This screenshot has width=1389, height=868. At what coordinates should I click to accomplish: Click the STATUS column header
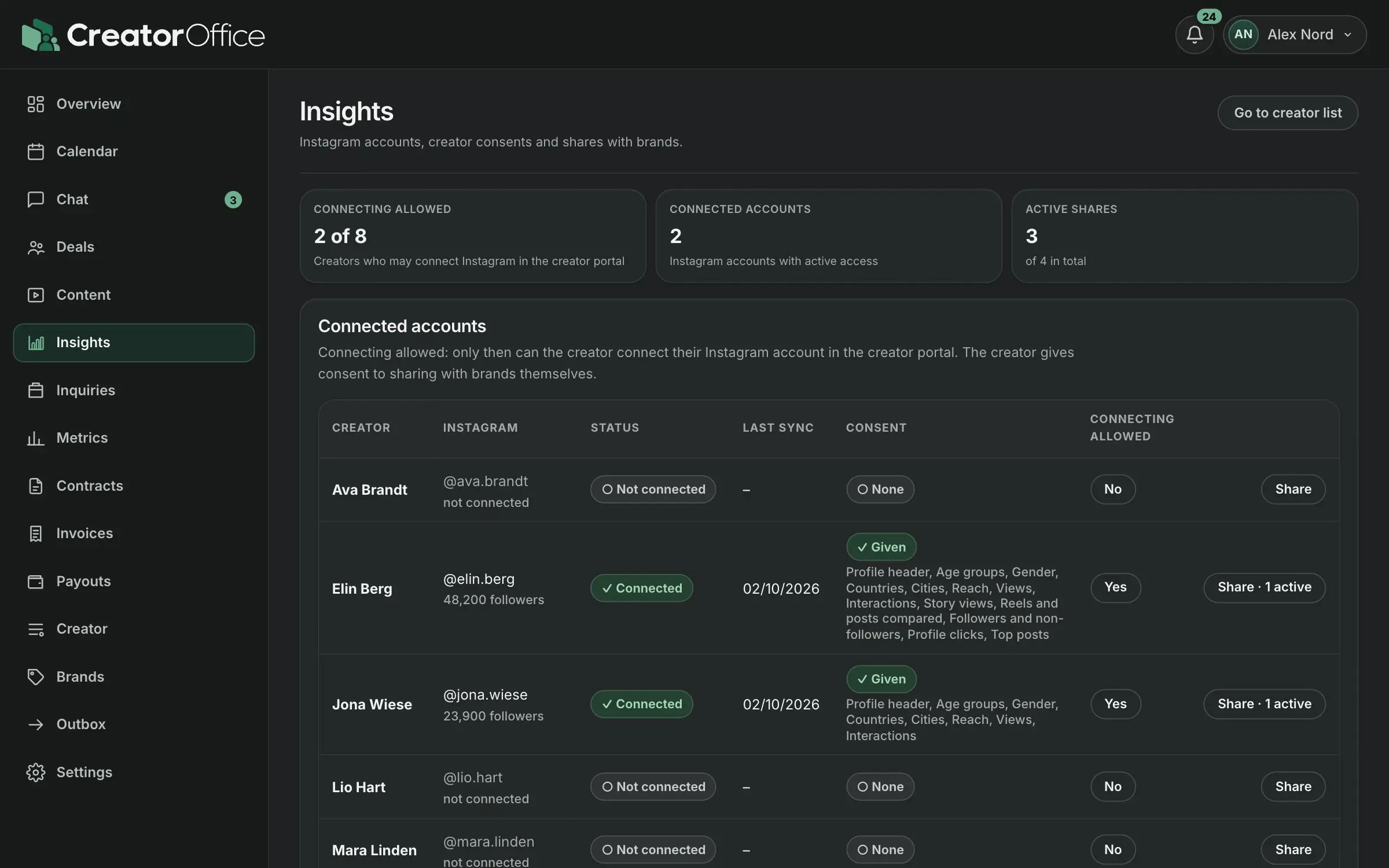click(615, 428)
